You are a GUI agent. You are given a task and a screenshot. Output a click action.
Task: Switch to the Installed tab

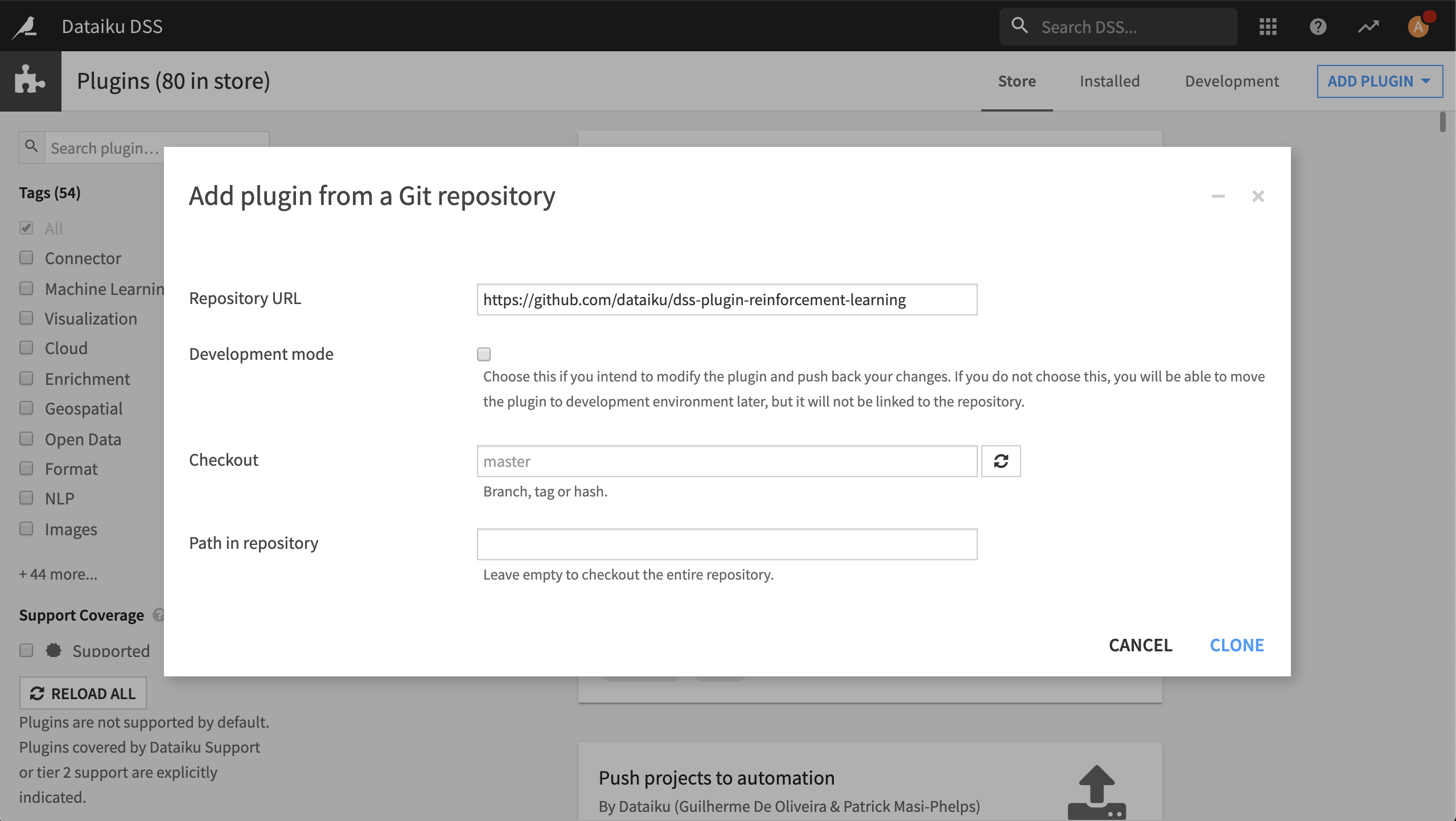pos(1109,81)
